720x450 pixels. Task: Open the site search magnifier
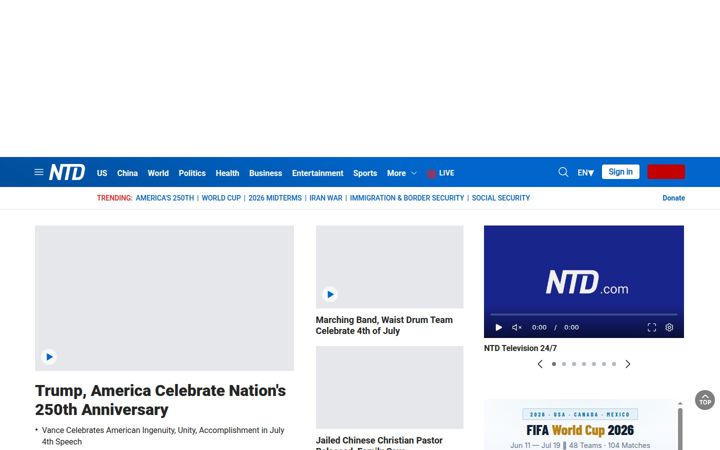click(563, 172)
